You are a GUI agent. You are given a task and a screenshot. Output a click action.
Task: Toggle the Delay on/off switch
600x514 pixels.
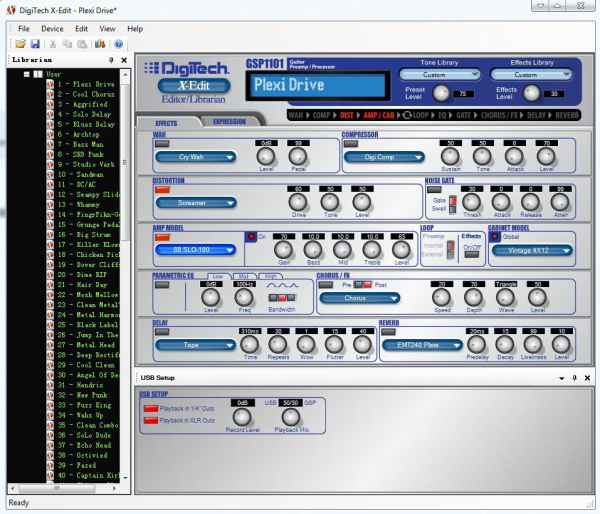pyautogui.click(x=162, y=332)
